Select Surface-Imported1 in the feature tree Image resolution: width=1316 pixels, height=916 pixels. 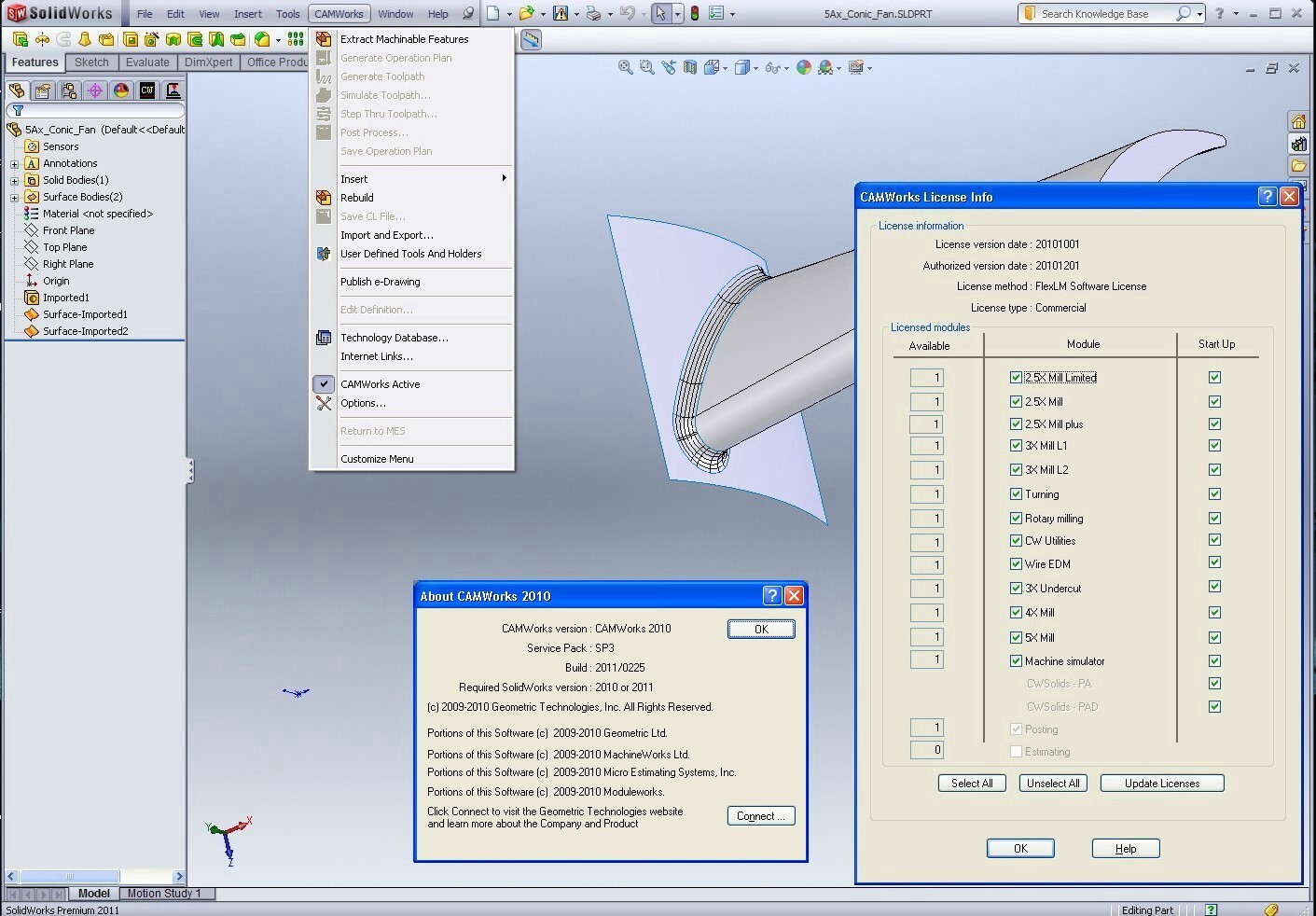point(85,314)
